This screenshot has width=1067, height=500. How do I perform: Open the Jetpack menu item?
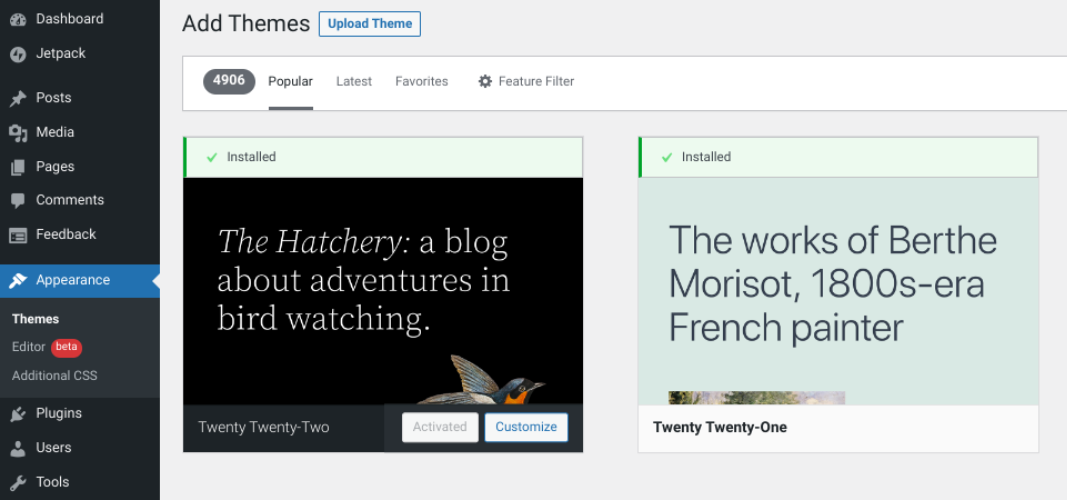point(80,54)
